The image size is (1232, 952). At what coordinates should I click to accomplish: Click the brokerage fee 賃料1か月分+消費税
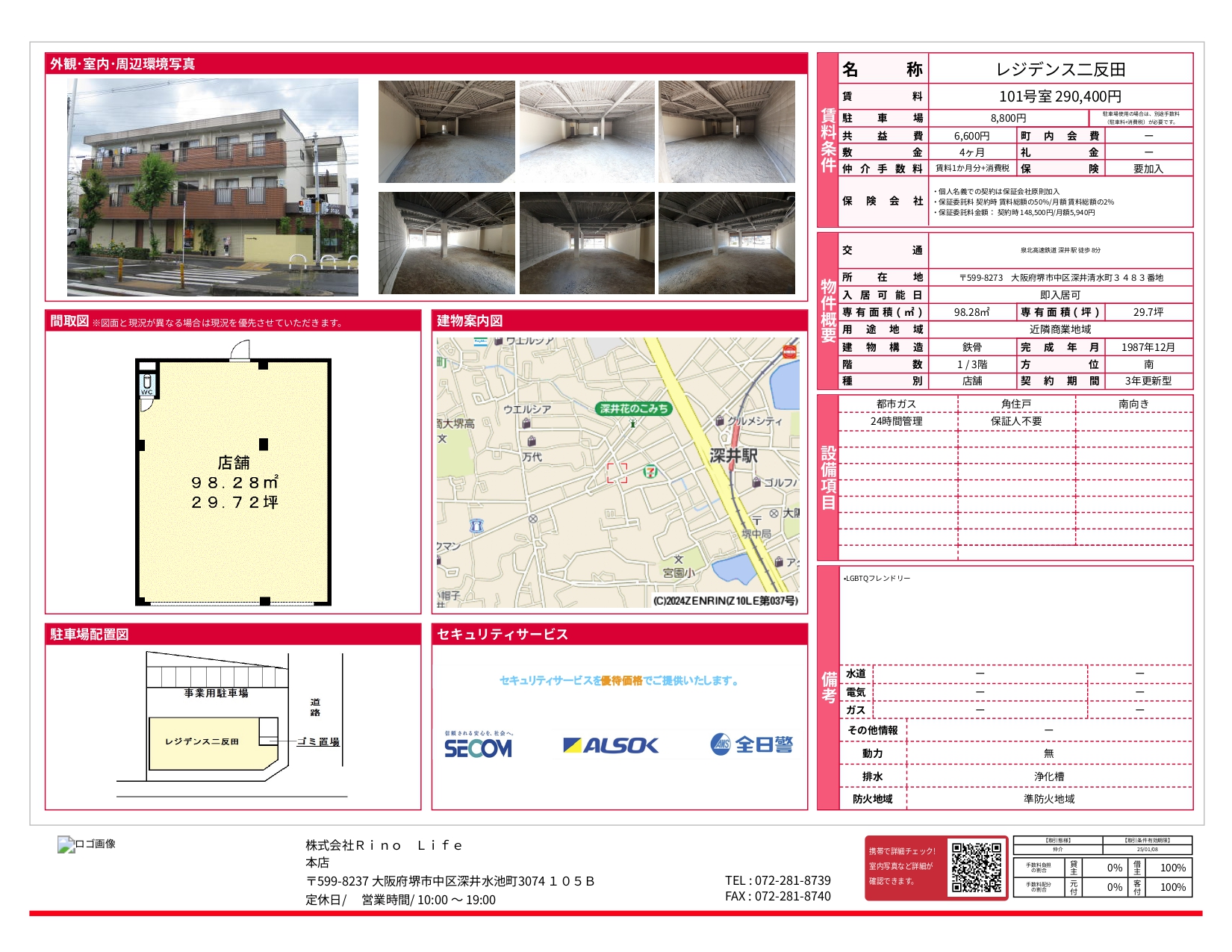coord(972,169)
